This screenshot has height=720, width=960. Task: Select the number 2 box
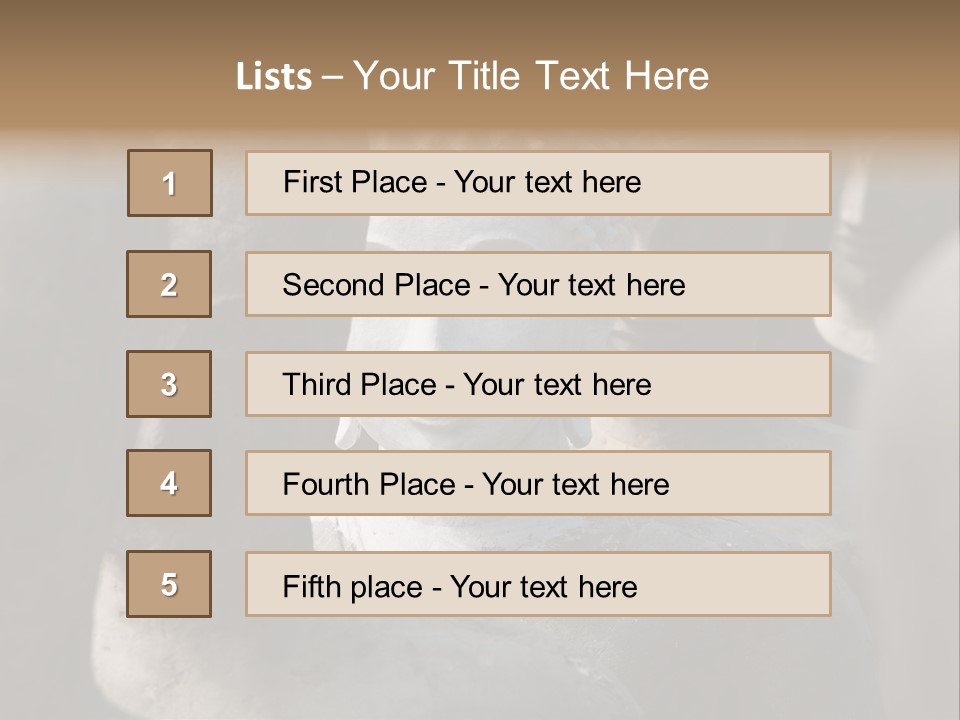tap(169, 284)
